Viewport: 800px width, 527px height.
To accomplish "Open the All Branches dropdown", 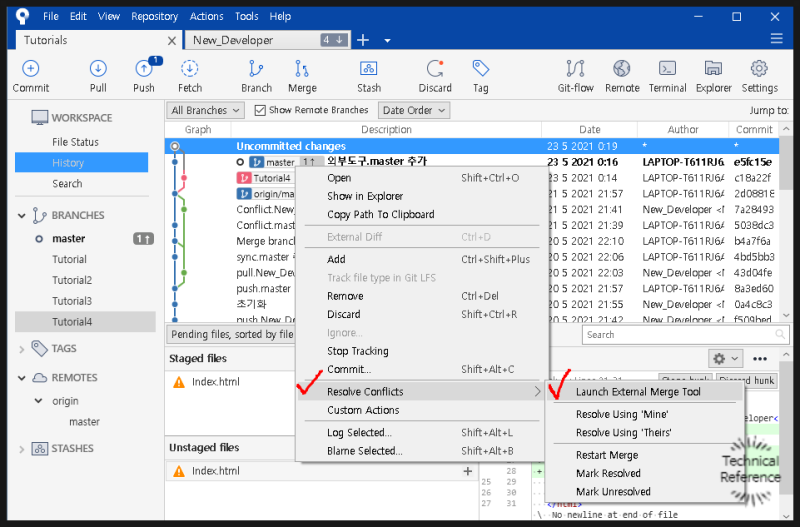I will [x=205, y=110].
